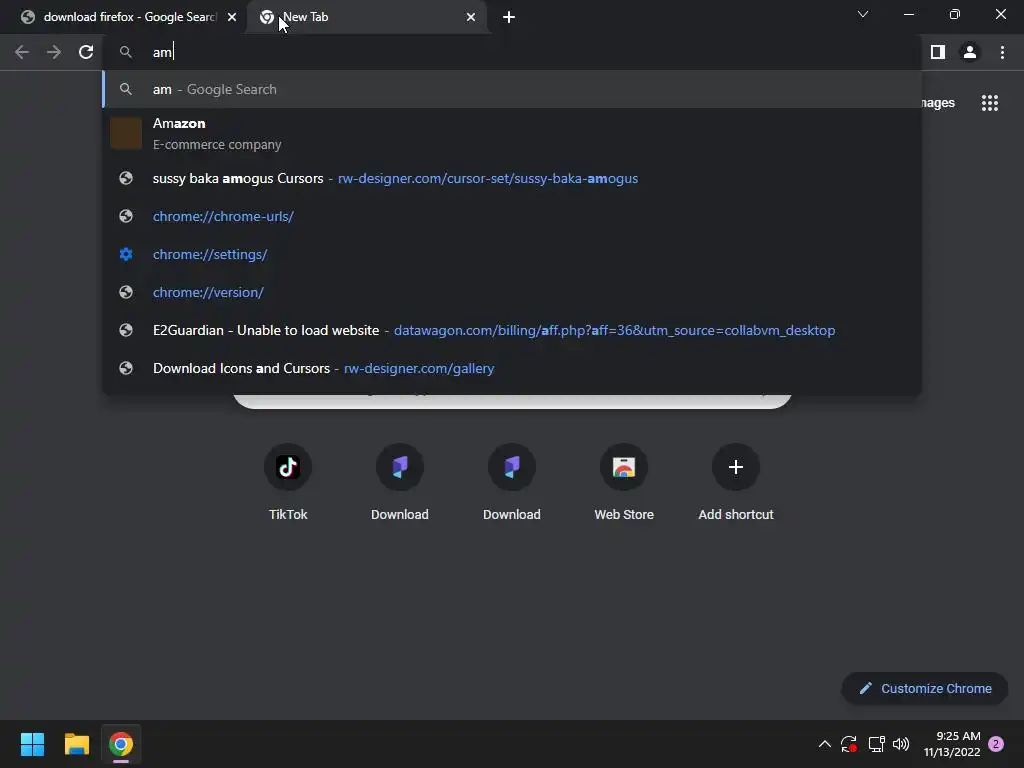Close the New Tab tab
Image resolution: width=1024 pixels, height=768 pixels.
pyautogui.click(x=471, y=17)
